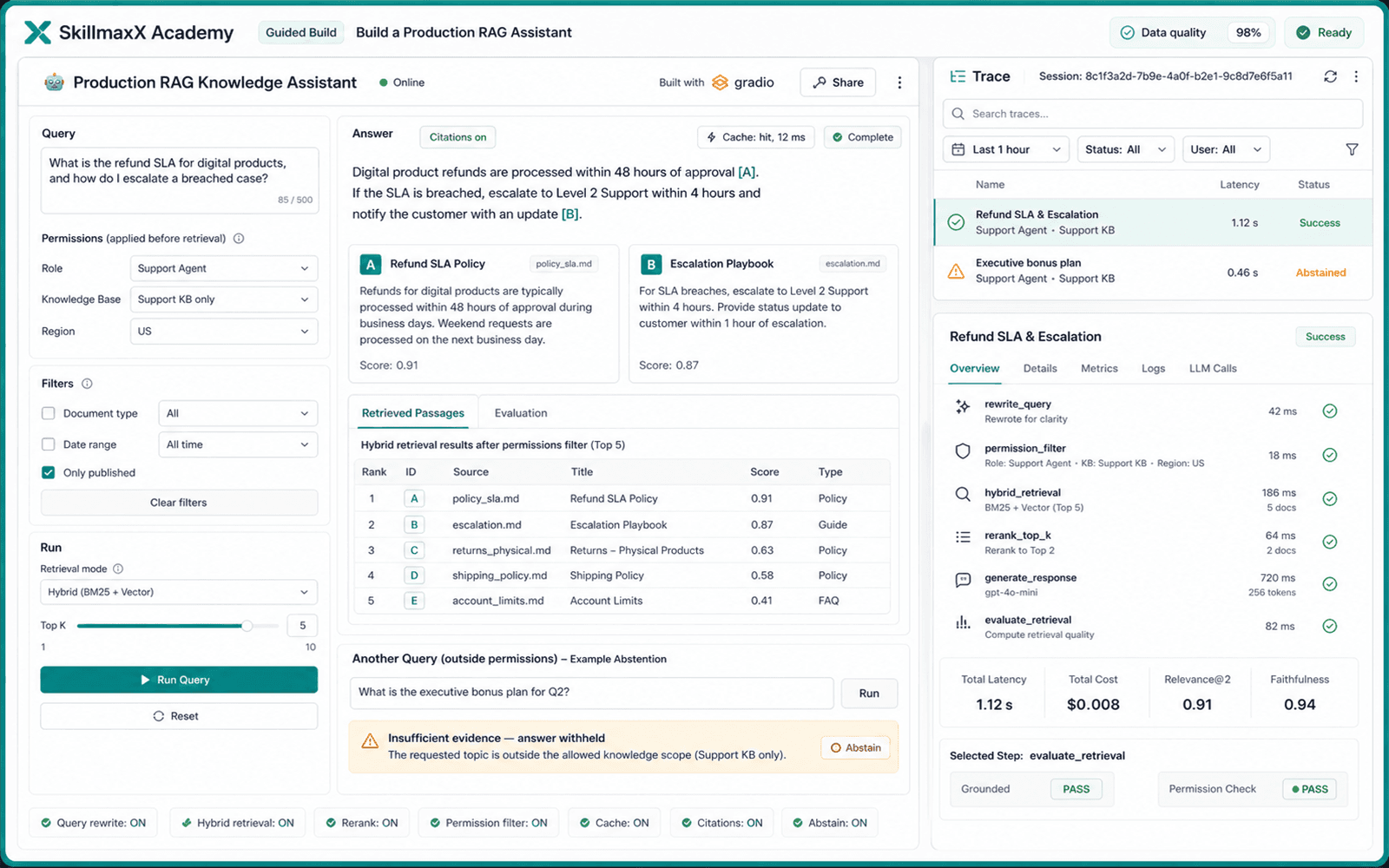Click the ID badge E in results
The image size is (1389, 868).
[414, 601]
